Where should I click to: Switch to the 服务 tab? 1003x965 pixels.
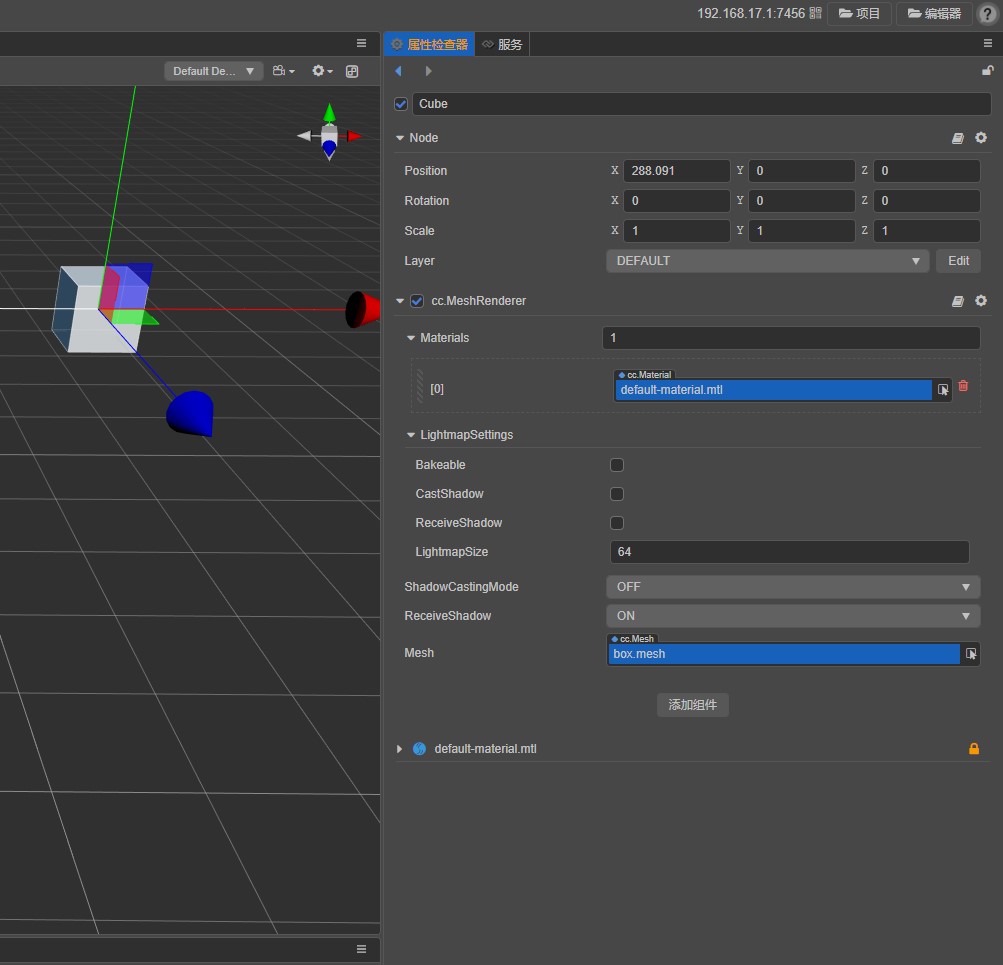tap(502, 44)
